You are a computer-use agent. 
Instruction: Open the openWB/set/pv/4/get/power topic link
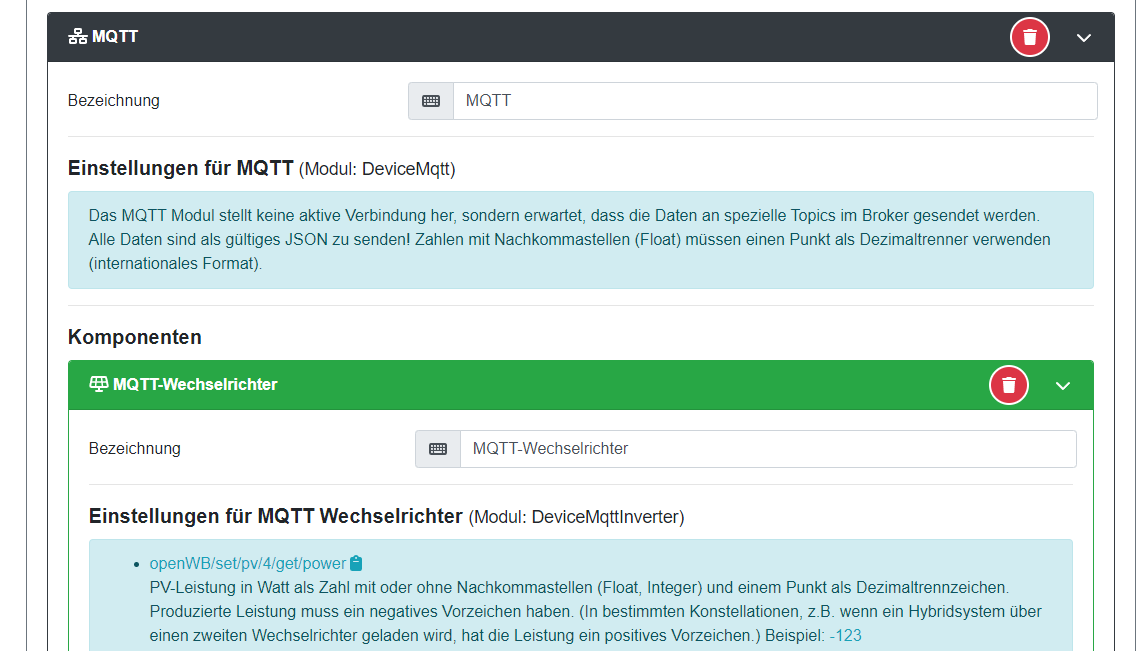click(247, 563)
